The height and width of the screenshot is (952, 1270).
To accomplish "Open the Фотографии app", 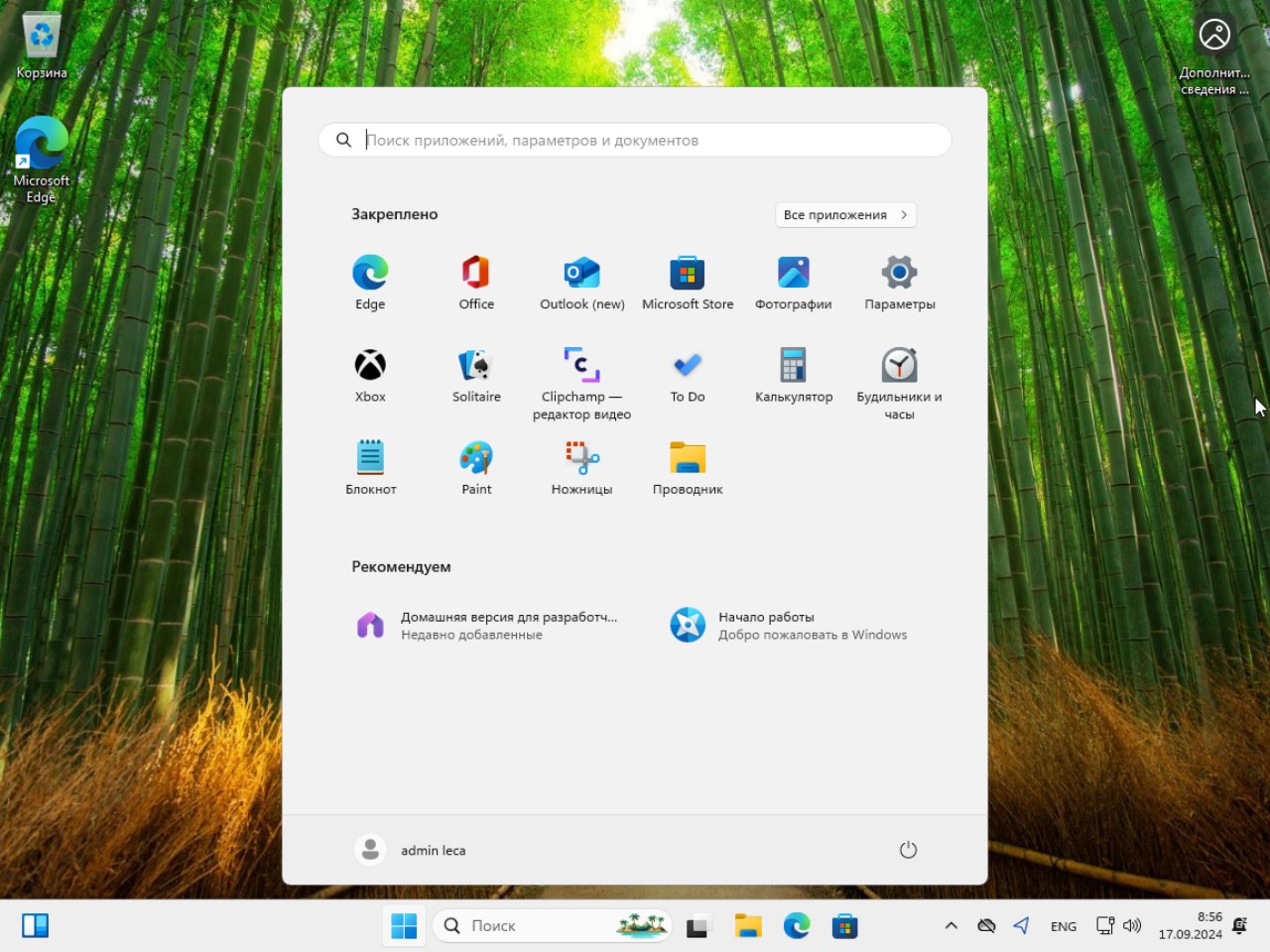I will [x=794, y=283].
